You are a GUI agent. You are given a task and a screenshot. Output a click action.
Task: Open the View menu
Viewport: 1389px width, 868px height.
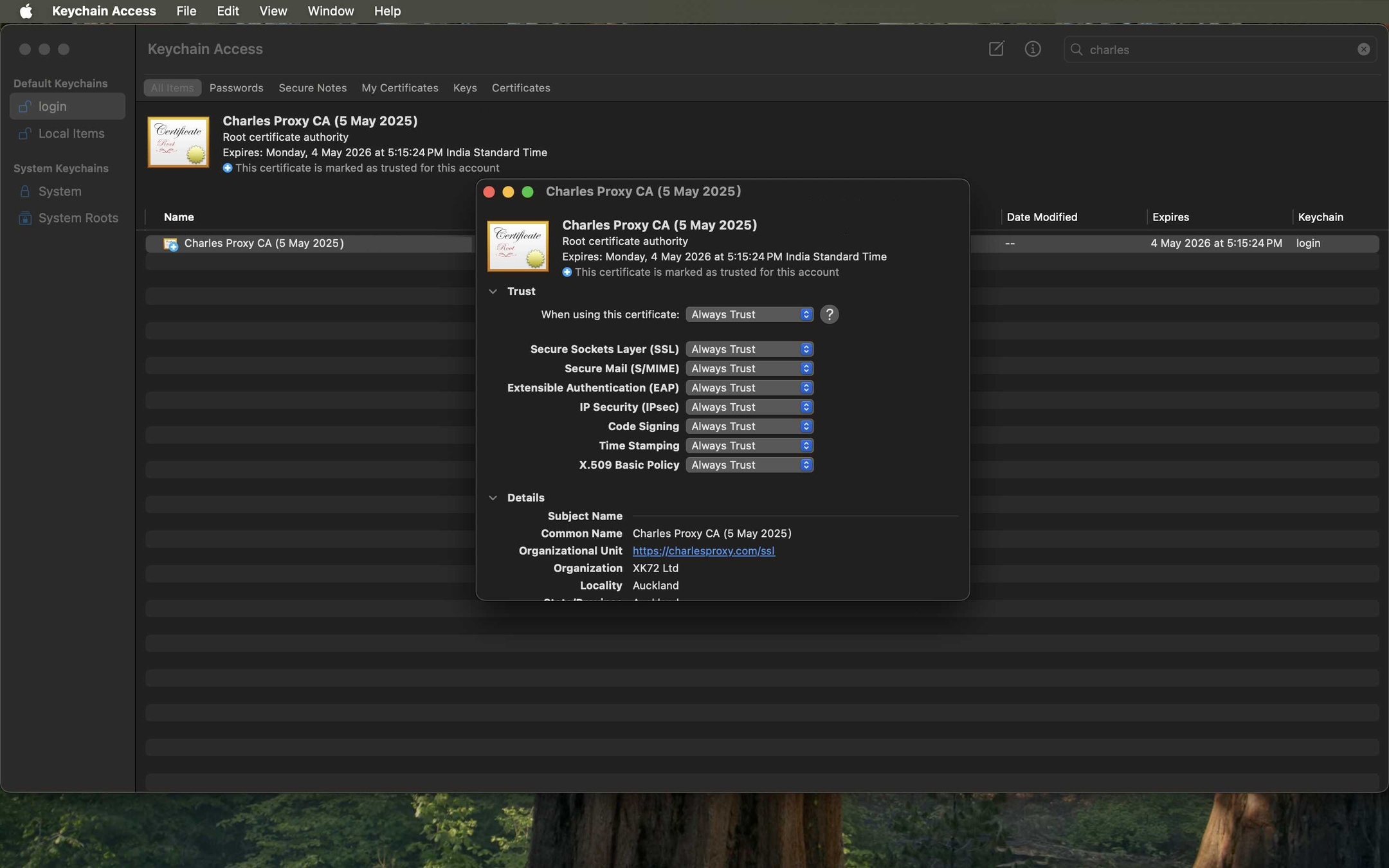273,11
